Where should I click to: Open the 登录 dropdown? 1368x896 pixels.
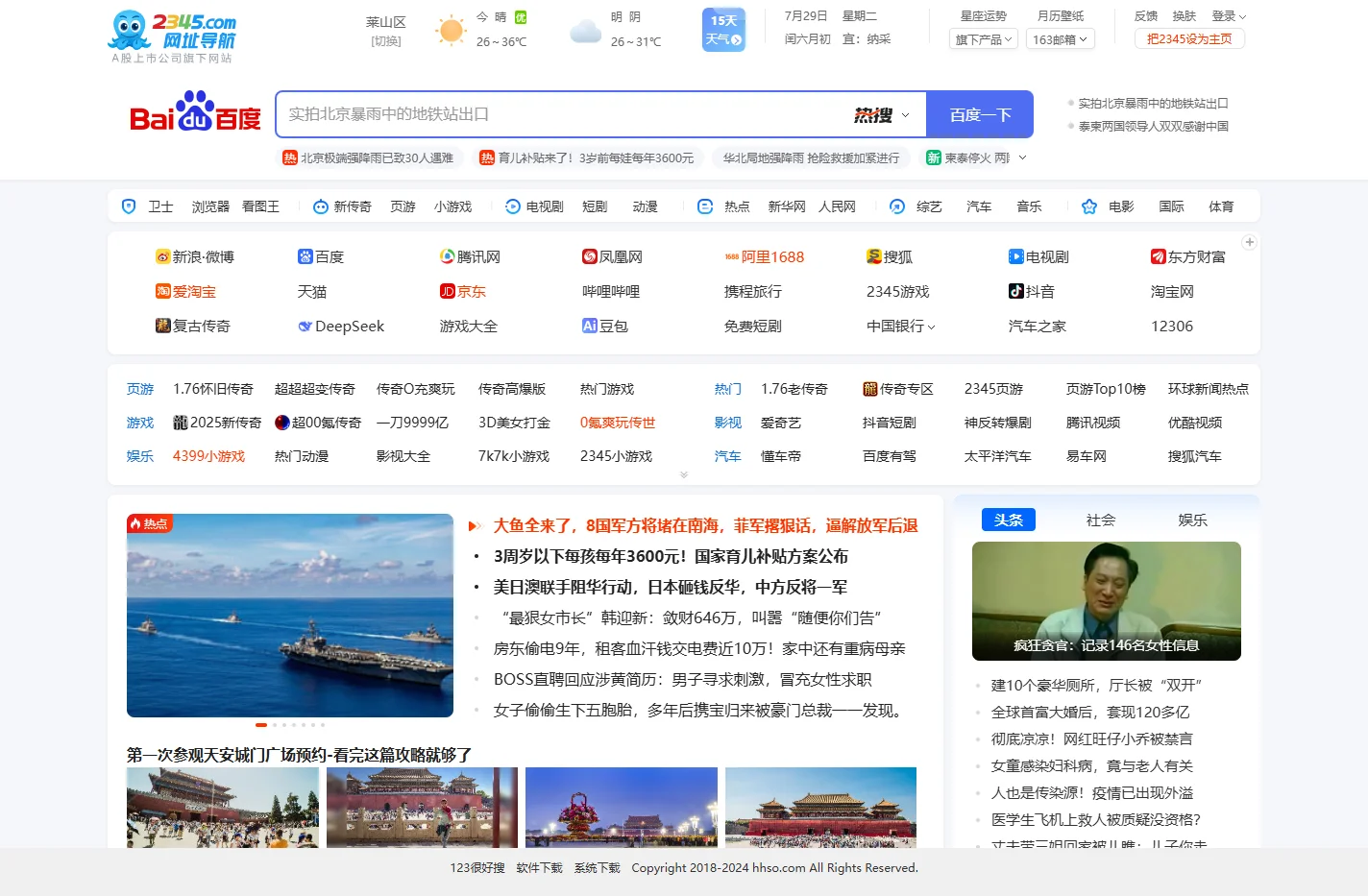1229,16
